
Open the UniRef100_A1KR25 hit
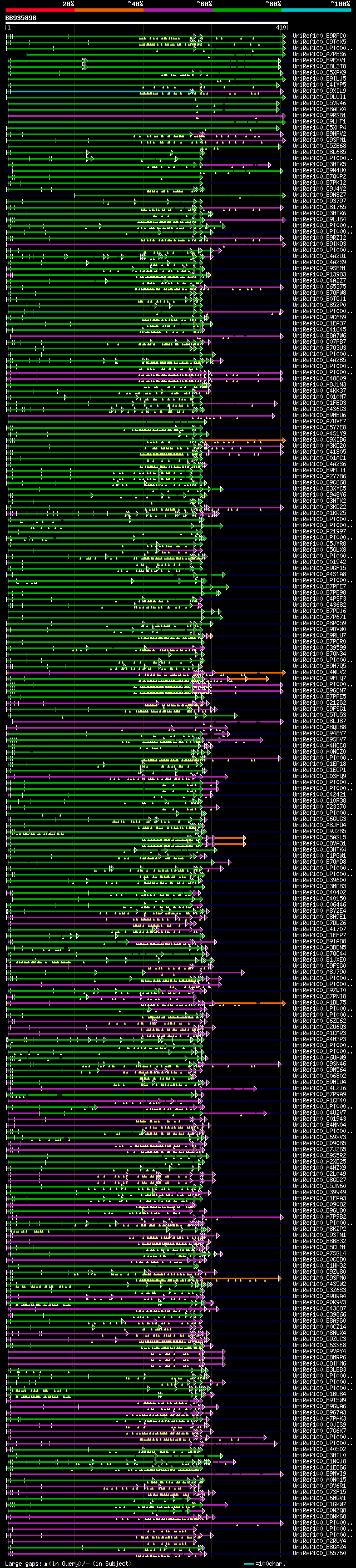pyautogui.click(x=319, y=512)
